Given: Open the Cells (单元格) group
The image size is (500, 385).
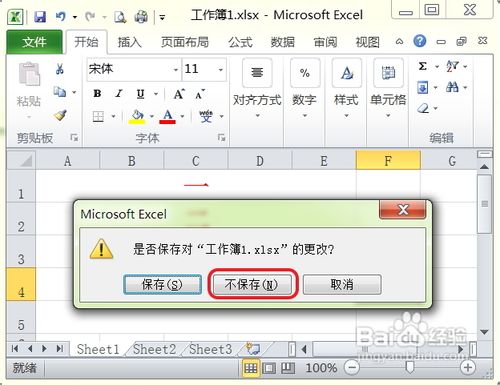Looking at the screenshot, I should 388,89.
